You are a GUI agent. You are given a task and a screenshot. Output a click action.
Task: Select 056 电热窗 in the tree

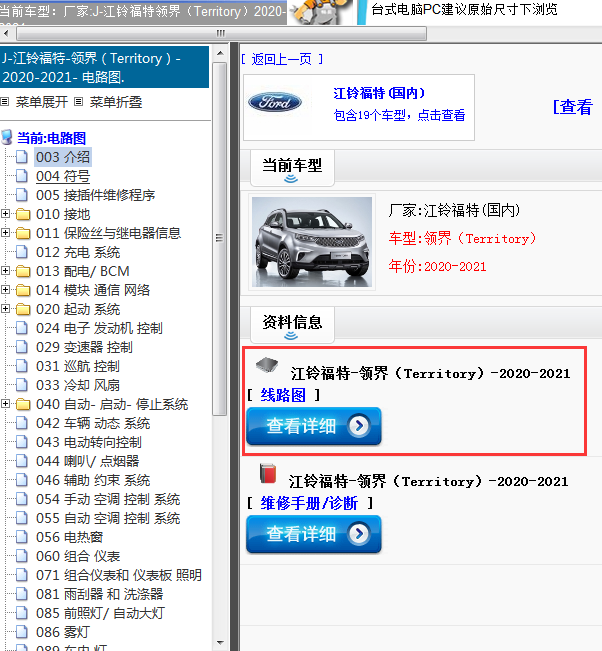coord(69,537)
